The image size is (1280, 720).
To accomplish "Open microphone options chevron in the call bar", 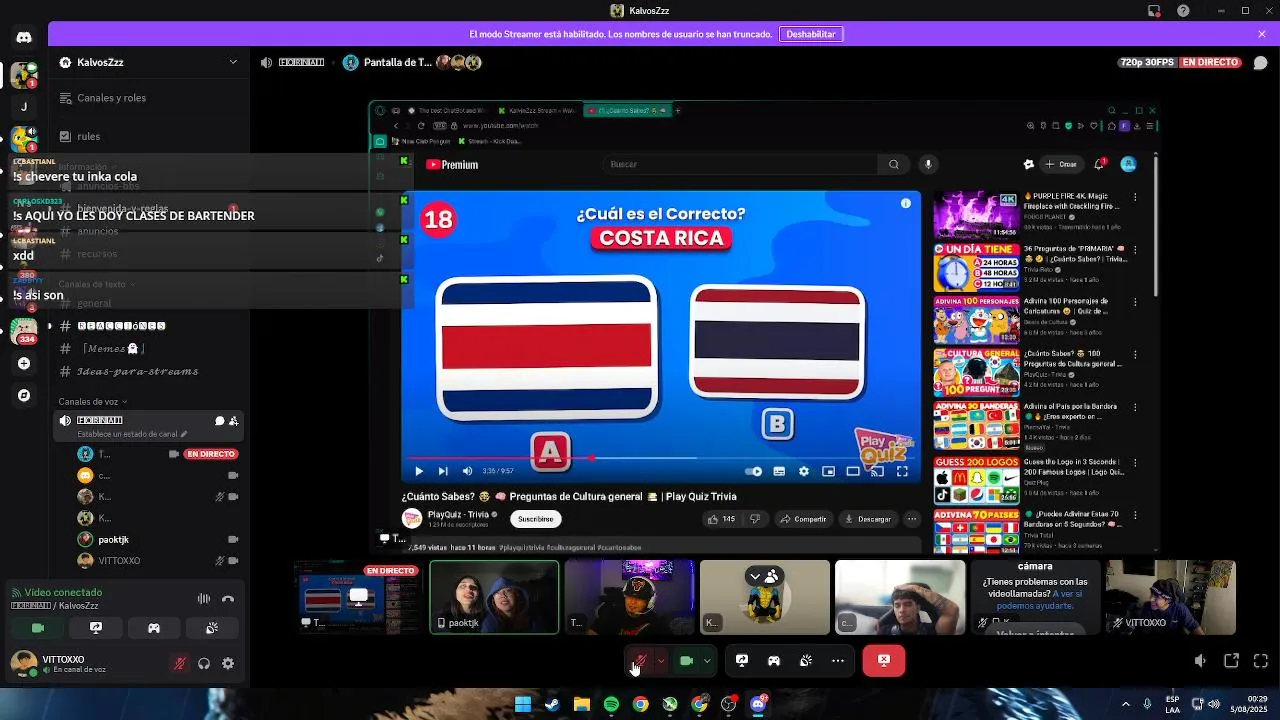I will [660, 660].
